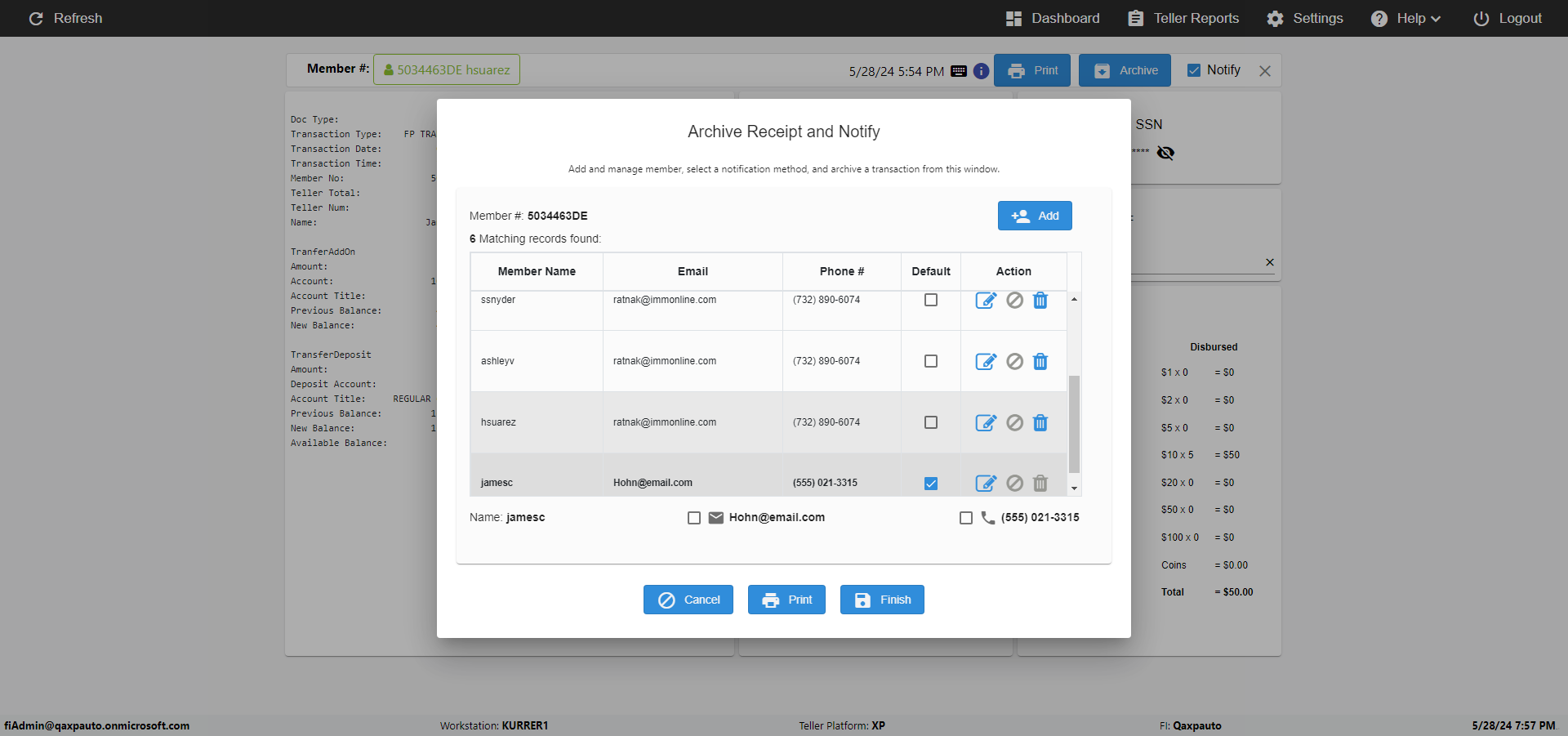Delete the ssnyder member record
This screenshot has width=1568, height=736.
click(1040, 301)
